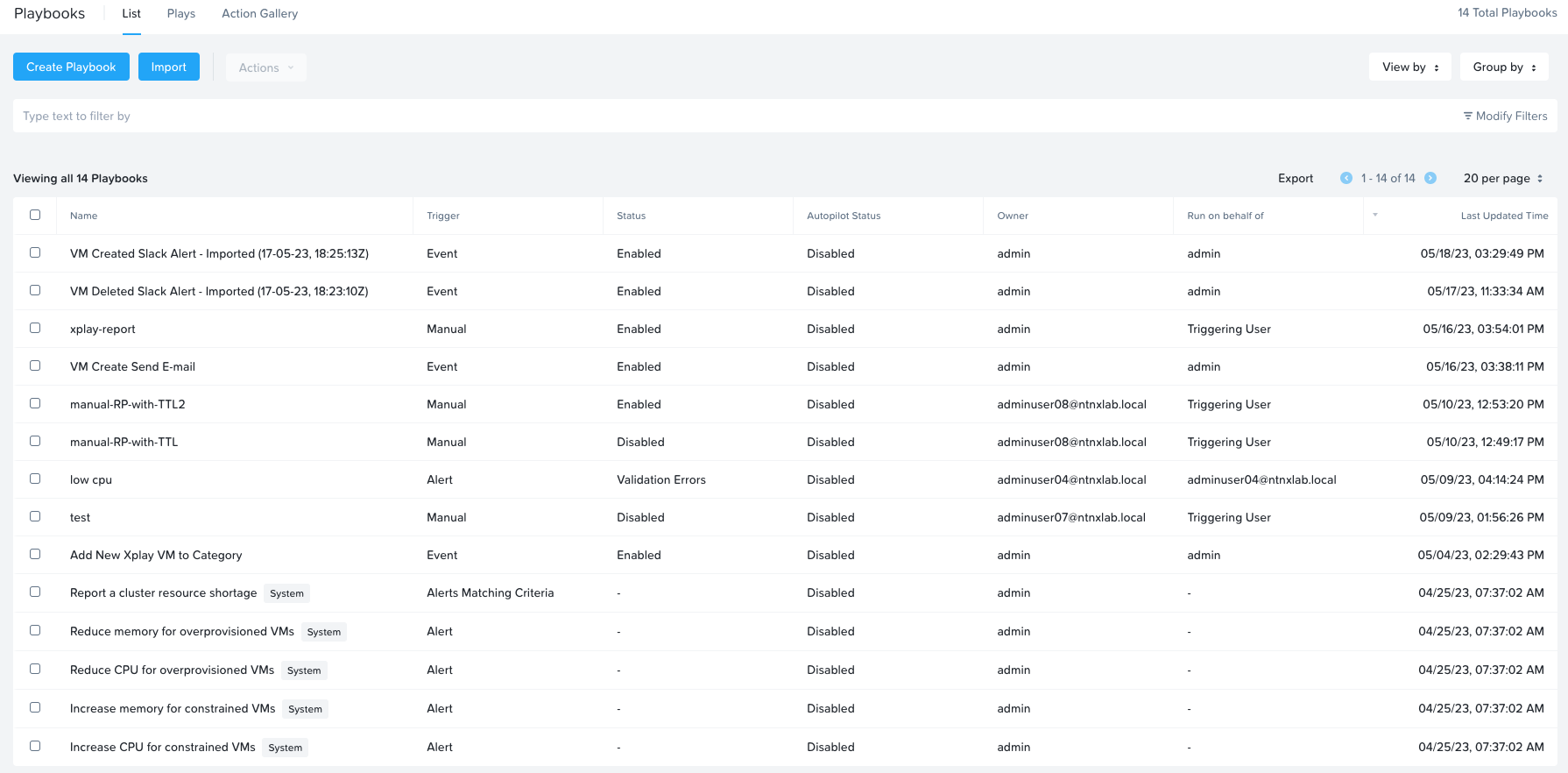Open the Action Gallery tab

click(x=259, y=14)
